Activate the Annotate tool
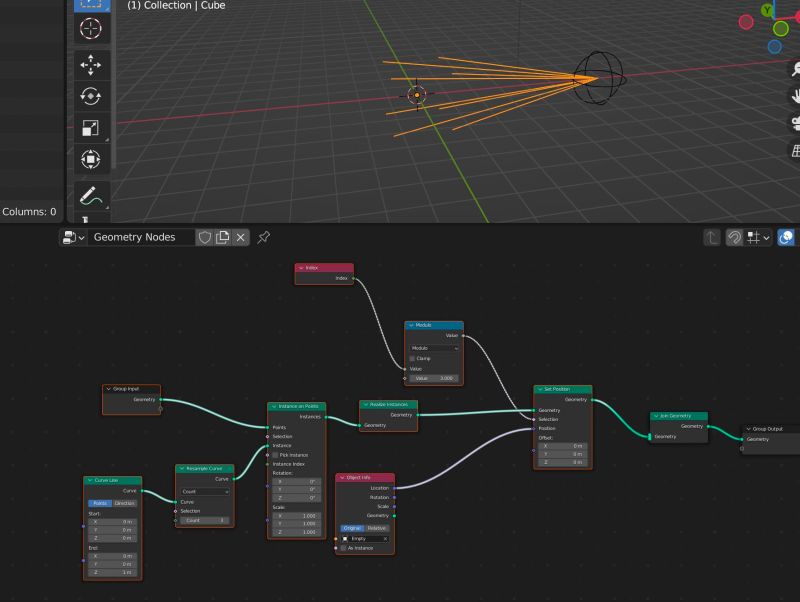The height and width of the screenshot is (602, 800). [90, 198]
